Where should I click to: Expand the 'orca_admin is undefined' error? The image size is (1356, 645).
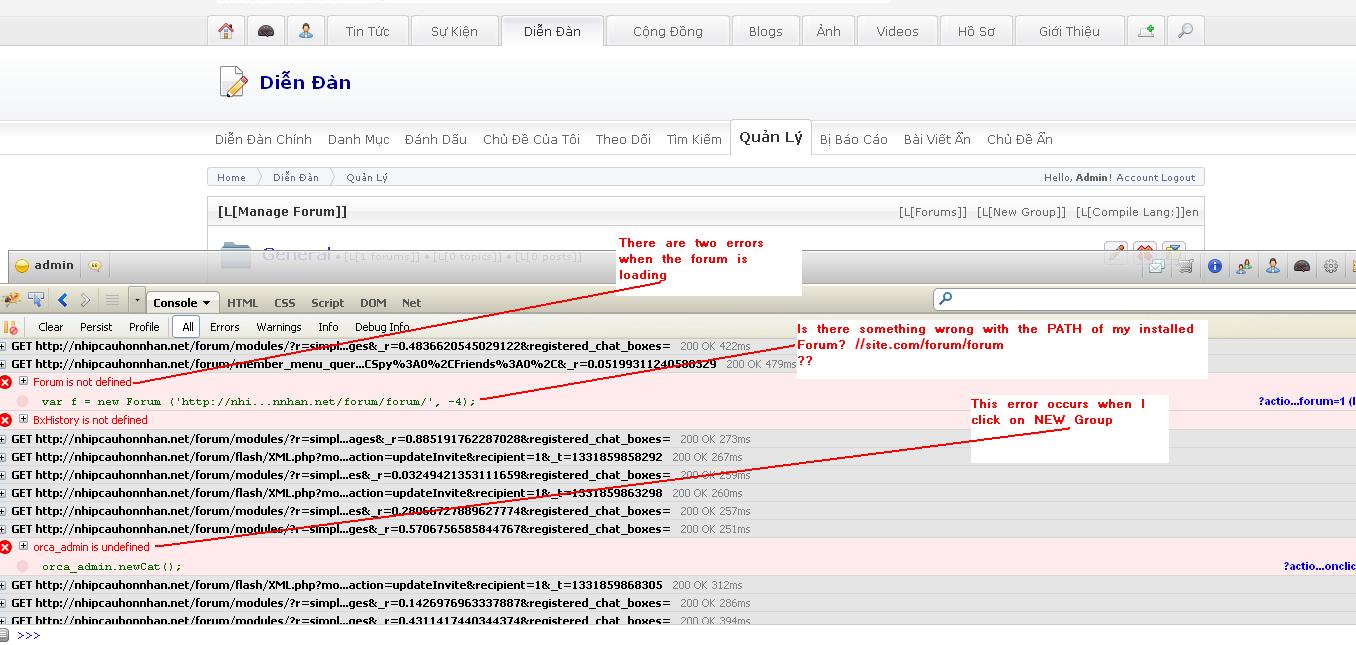click(x=24, y=547)
